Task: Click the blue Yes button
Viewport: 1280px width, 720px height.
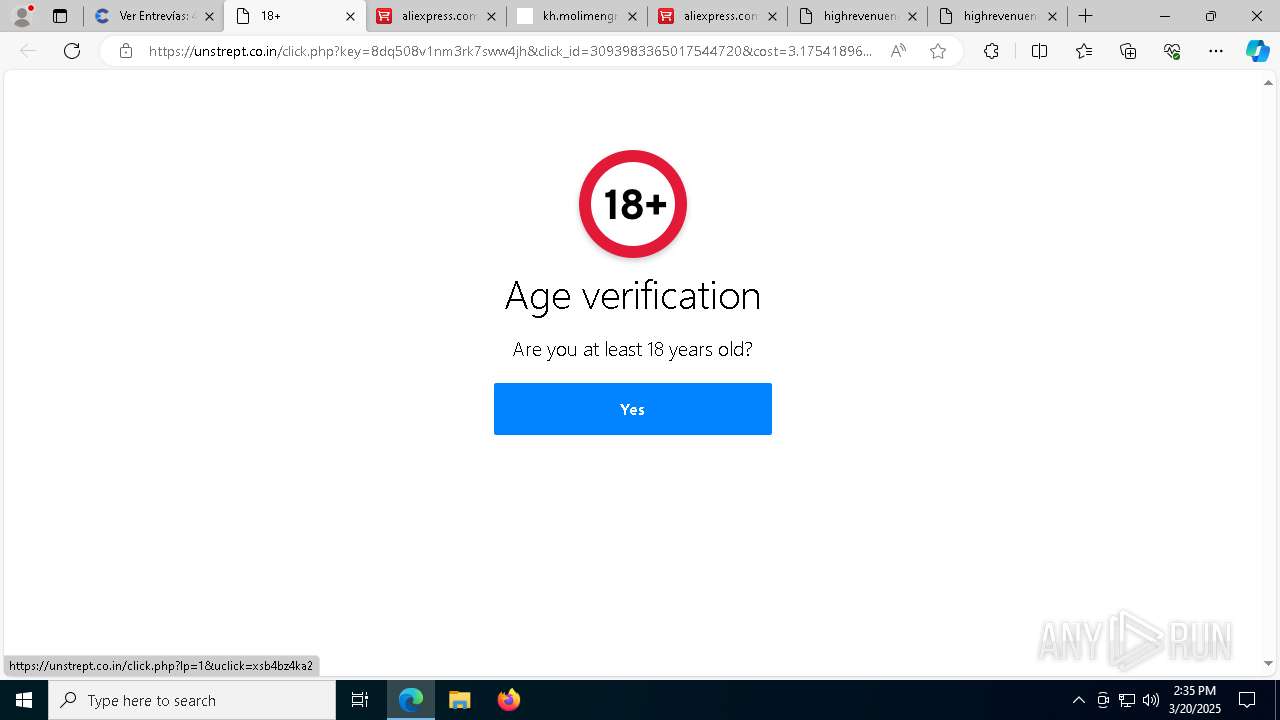Action: click(632, 409)
